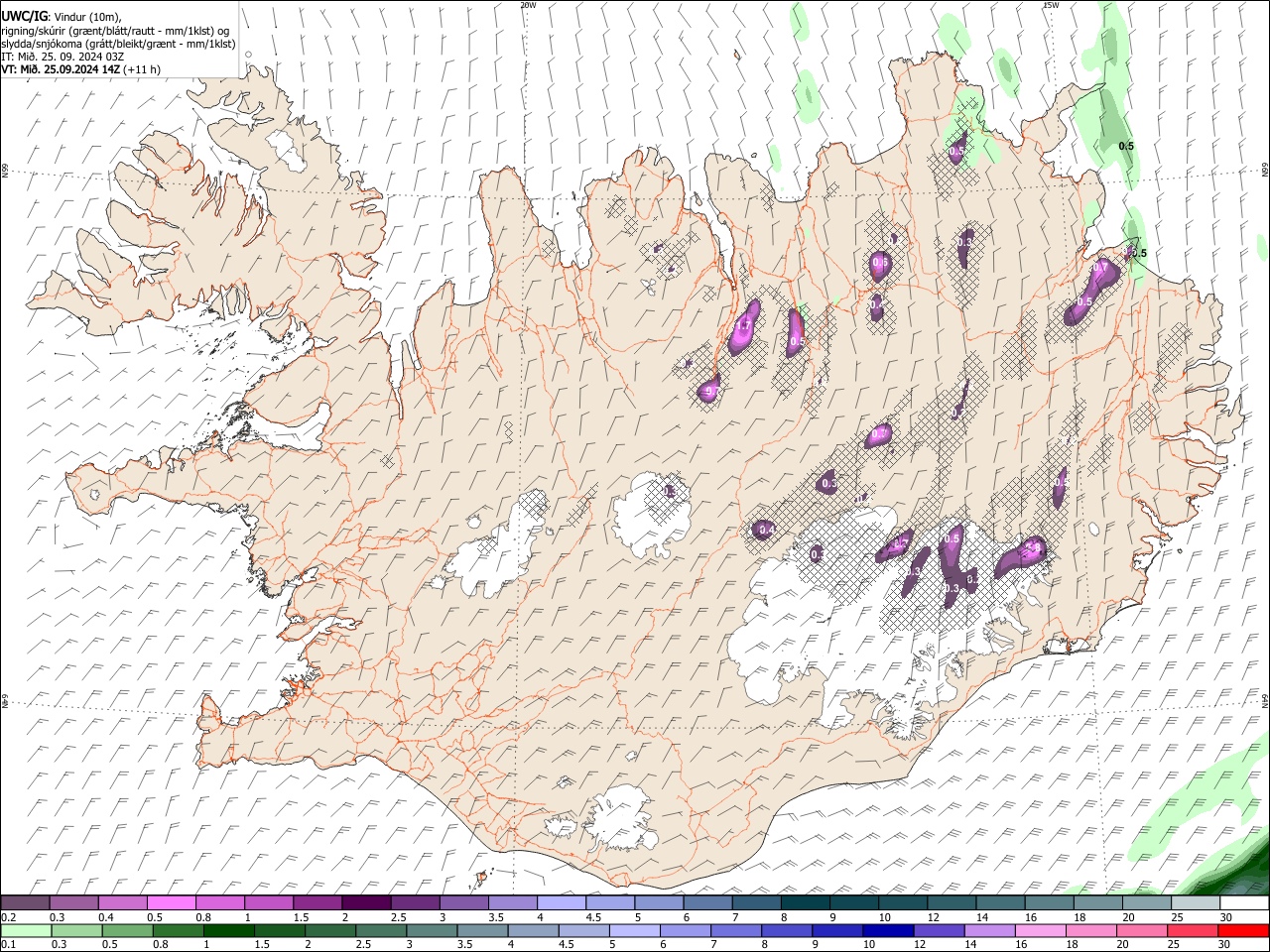Click the '4.5' label under the upper legend
Image resolution: width=1270 pixels, height=952 pixels.
[593, 917]
